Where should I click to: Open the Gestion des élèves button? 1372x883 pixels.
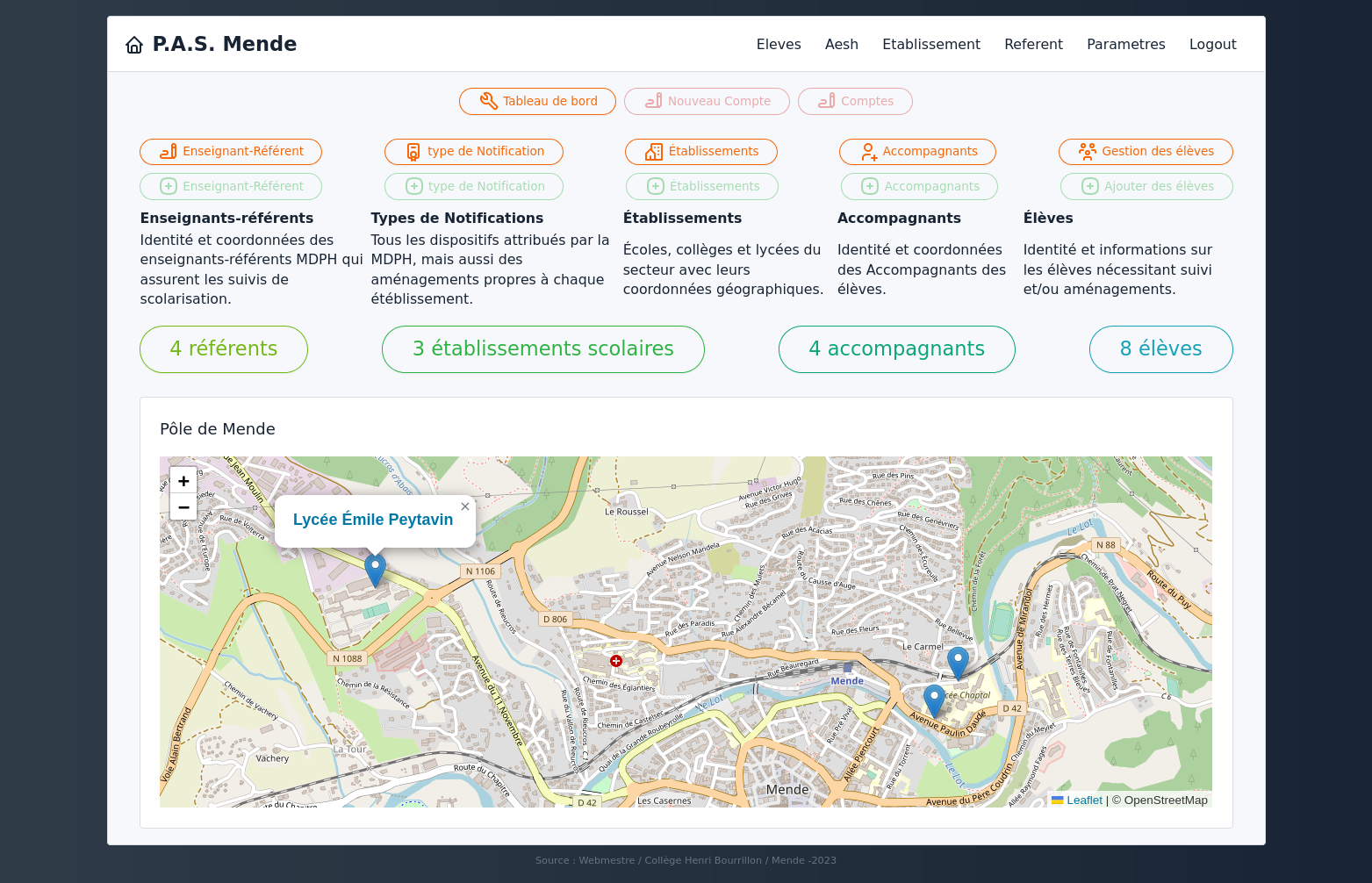point(1146,152)
